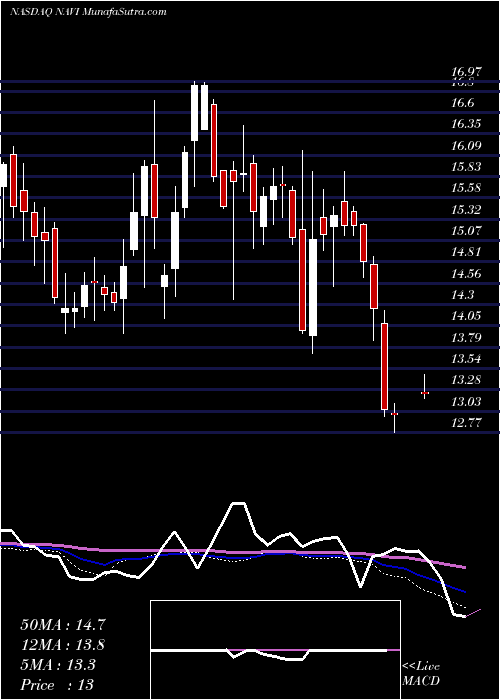
Task: Click the 15.58 price axis label
Action: pos(466,188)
